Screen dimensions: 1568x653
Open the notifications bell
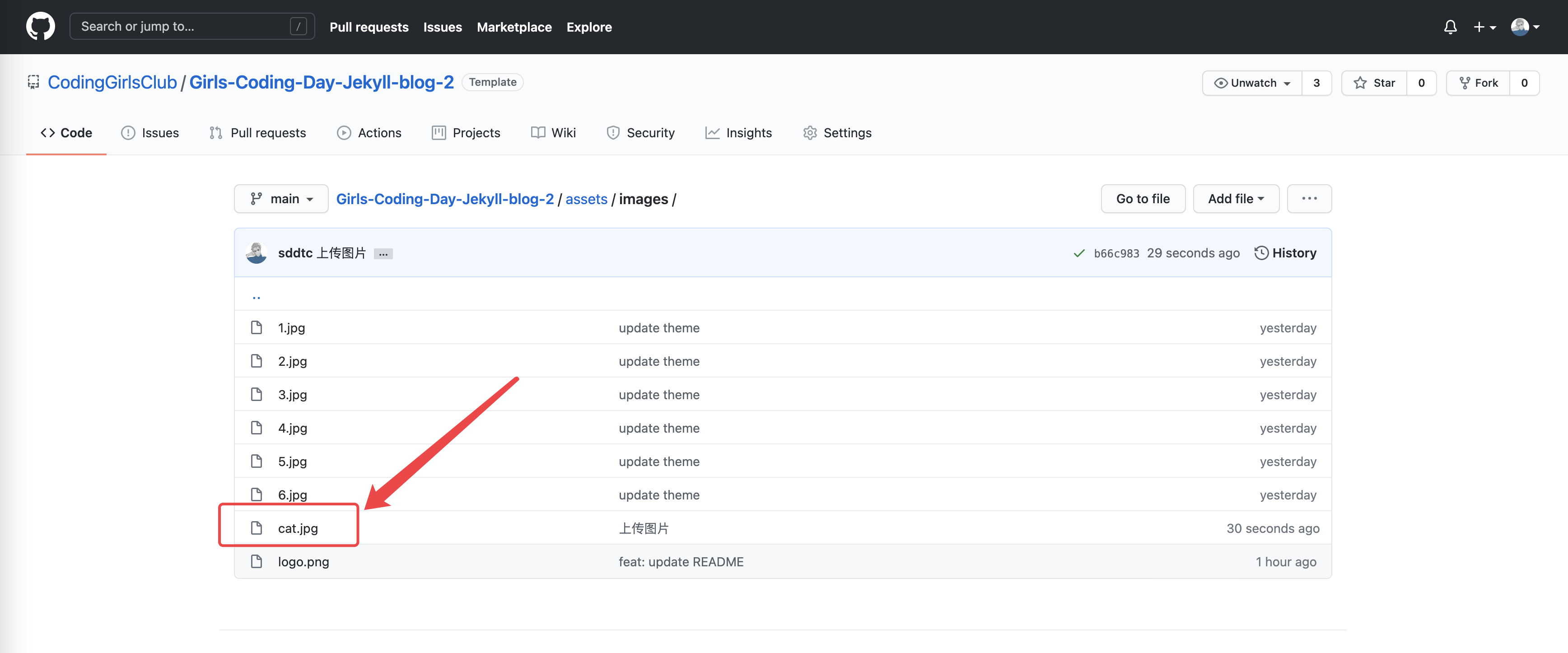point(1450,27)
